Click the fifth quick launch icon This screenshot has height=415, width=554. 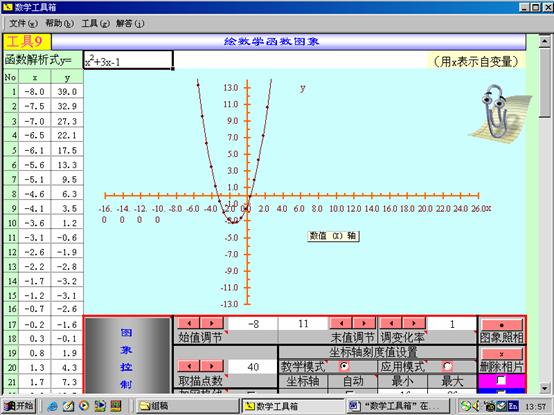pyautogui.click(x=116, y=406)
